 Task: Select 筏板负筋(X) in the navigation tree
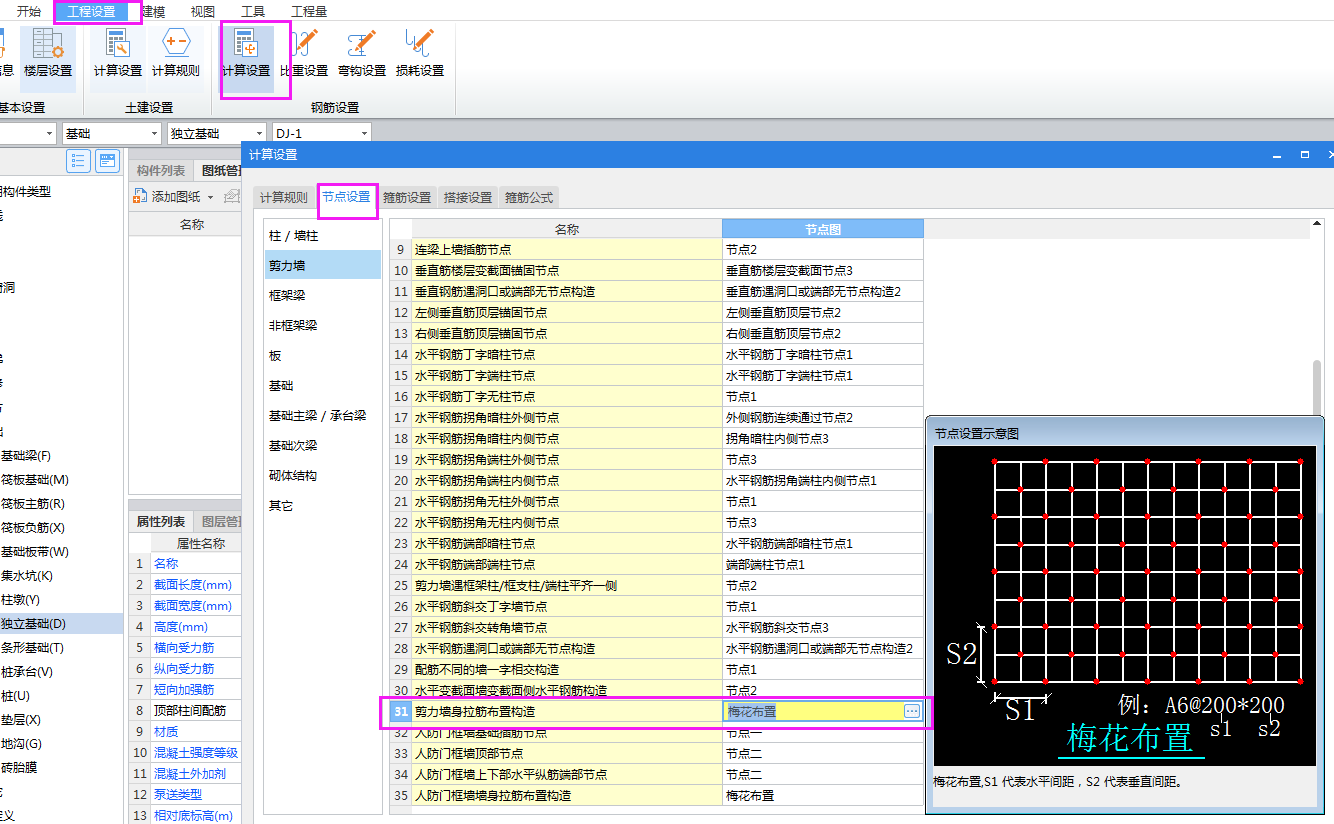click(x=32, y=528)
